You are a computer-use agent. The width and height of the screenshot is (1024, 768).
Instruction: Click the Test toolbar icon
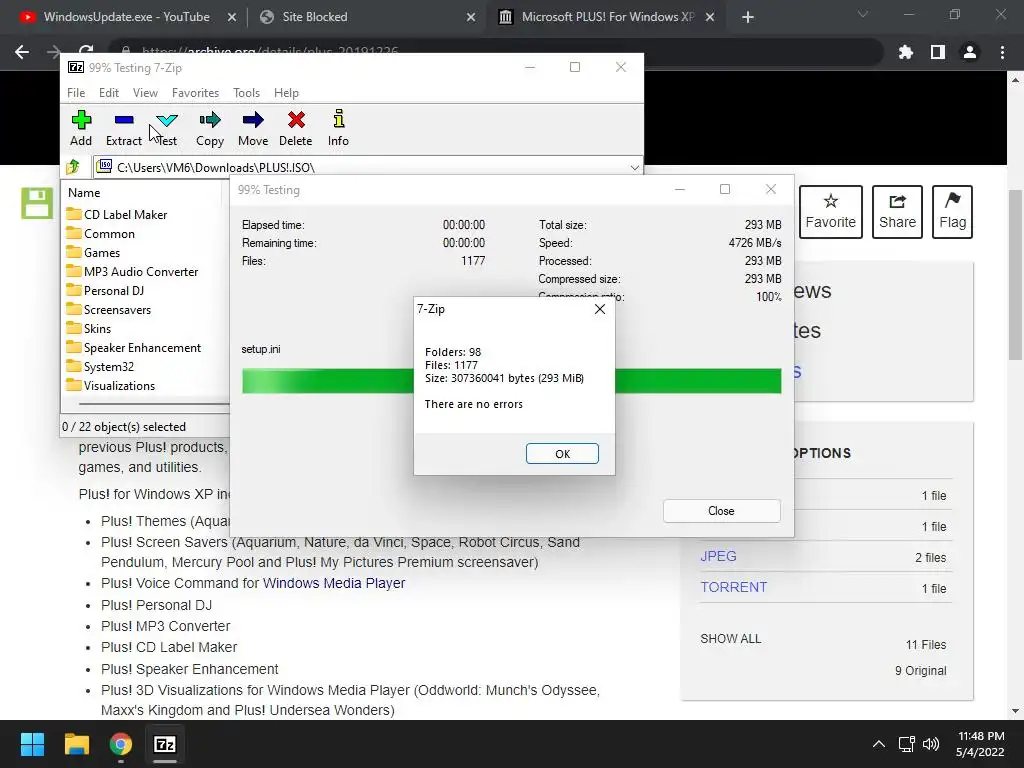coord(167,128)
